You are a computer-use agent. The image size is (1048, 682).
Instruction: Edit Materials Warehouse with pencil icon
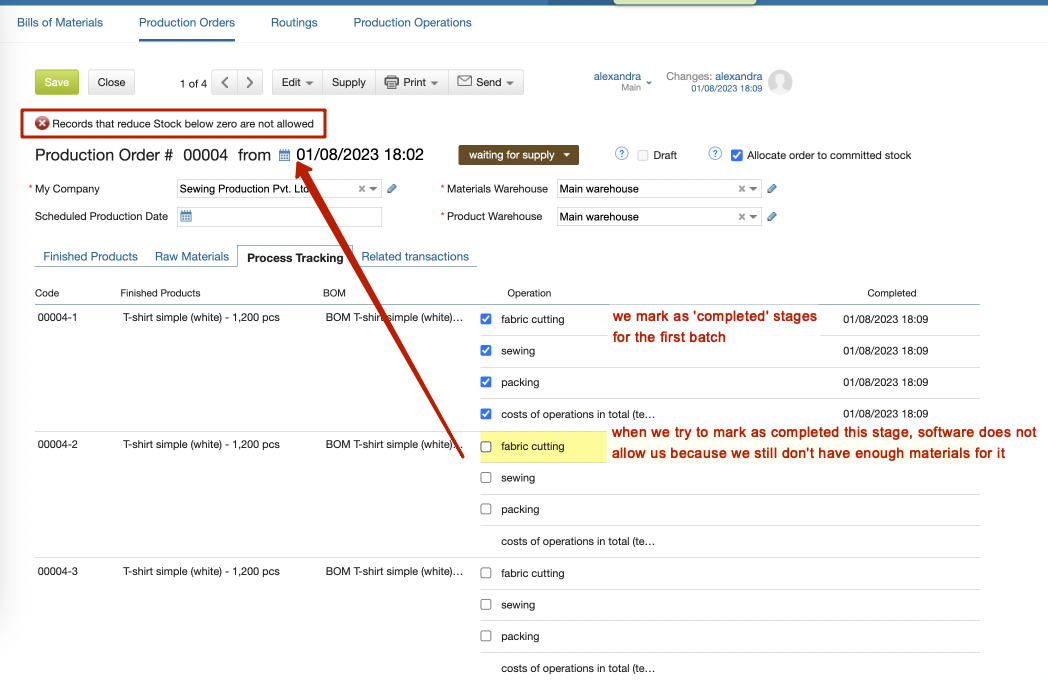(772, 189)
